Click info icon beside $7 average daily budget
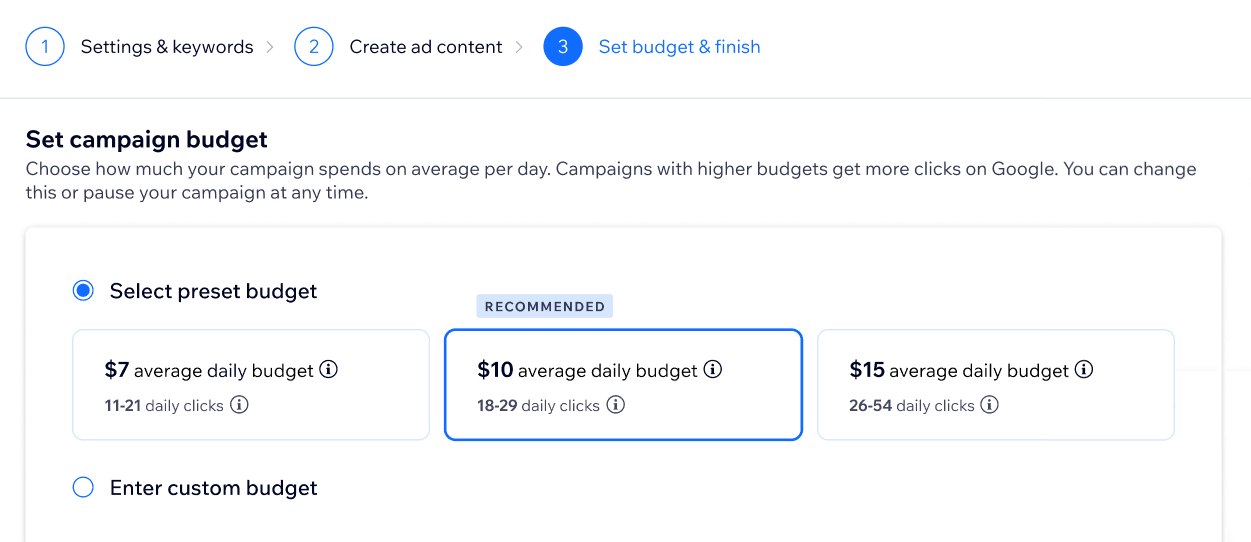 pyautogui.click(x=328, y=370)
